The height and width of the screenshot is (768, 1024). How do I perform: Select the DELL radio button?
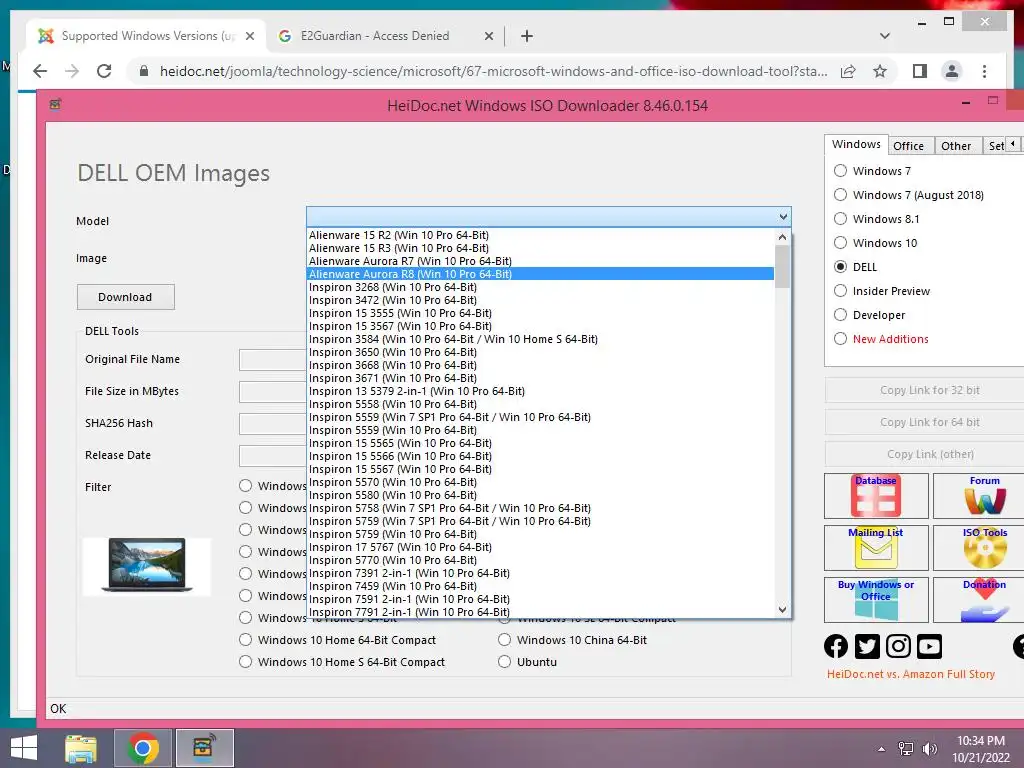pos(840,266)
